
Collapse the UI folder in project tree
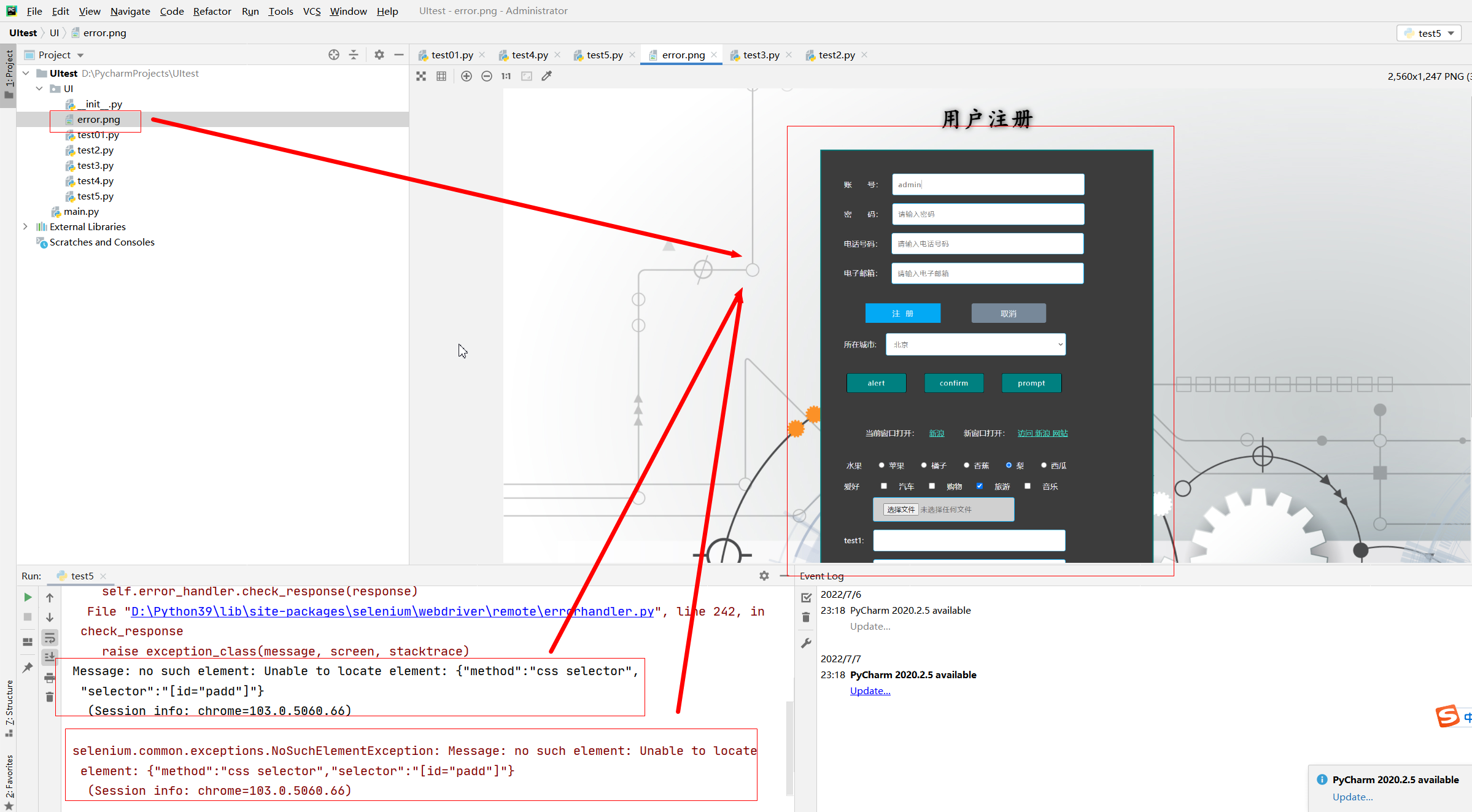pos(39,88)
